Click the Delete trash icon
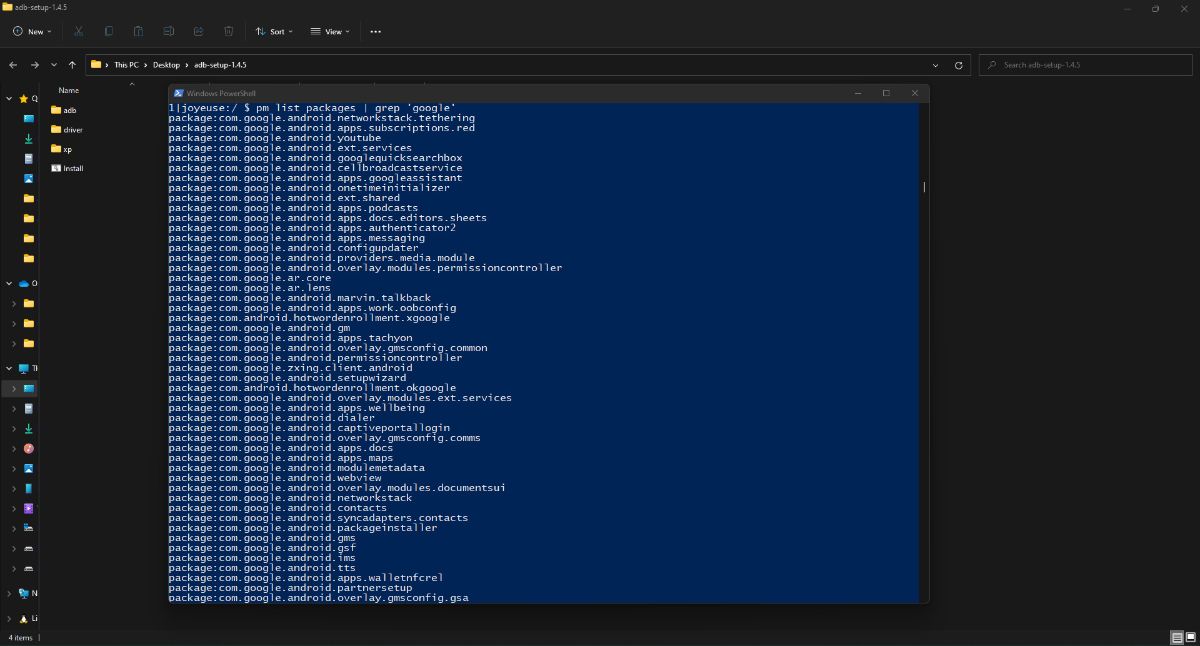This screenshot has width=1200, height=646. [228, 31]
